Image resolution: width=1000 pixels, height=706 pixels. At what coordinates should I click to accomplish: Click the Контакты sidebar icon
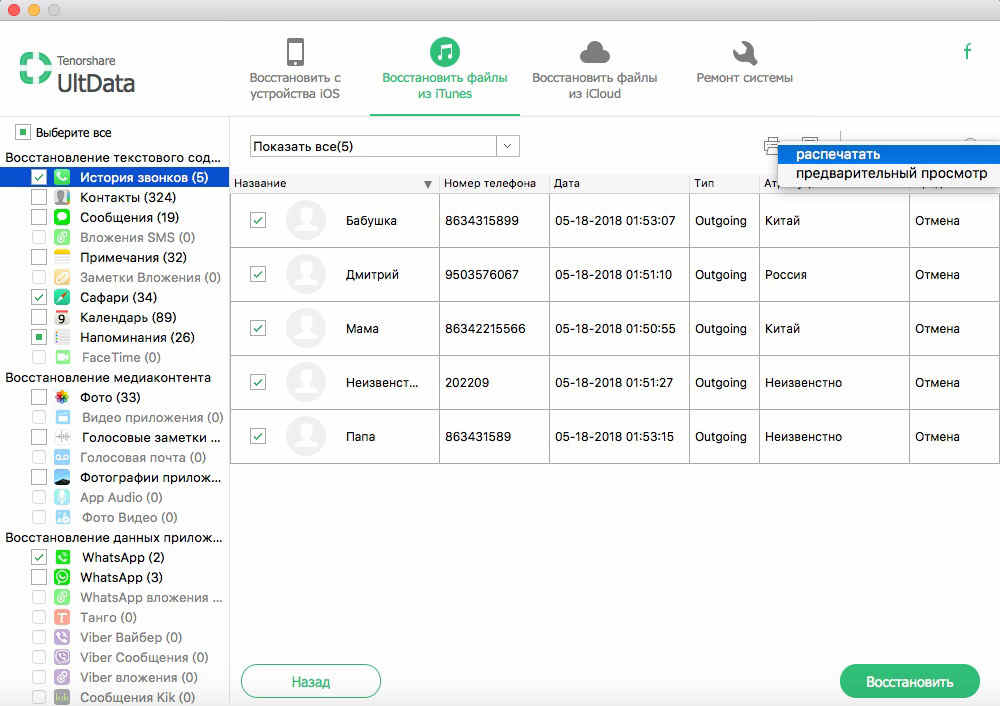point(62,197)
